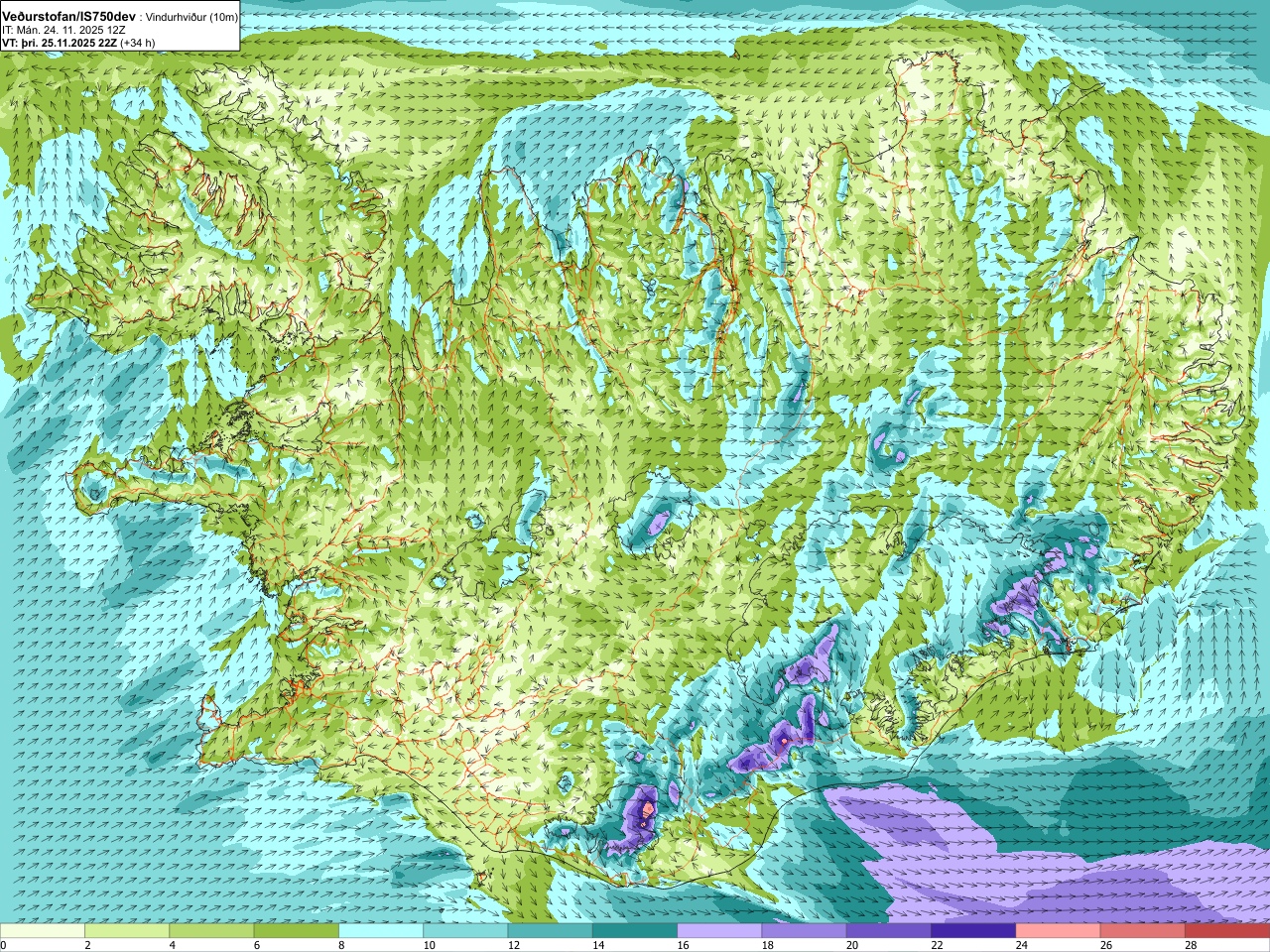Click the light pink 24–26 legend swatch
Image resolution: width=1270 pixels, height=952 pixels.
(1058, 931)
